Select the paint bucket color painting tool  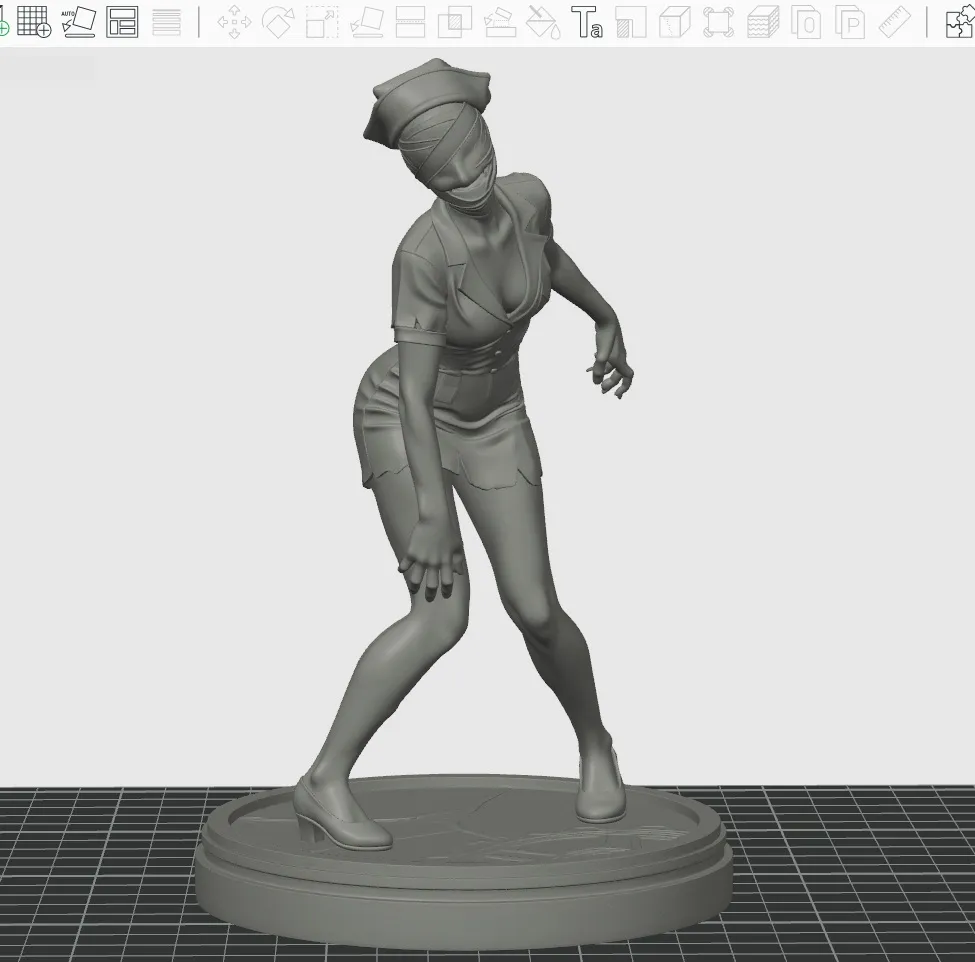point(543,22)
